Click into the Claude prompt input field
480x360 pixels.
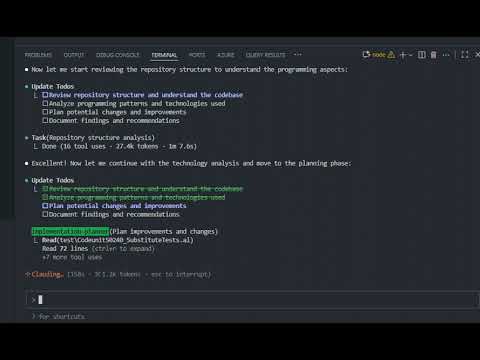click(x=253, y=300)
